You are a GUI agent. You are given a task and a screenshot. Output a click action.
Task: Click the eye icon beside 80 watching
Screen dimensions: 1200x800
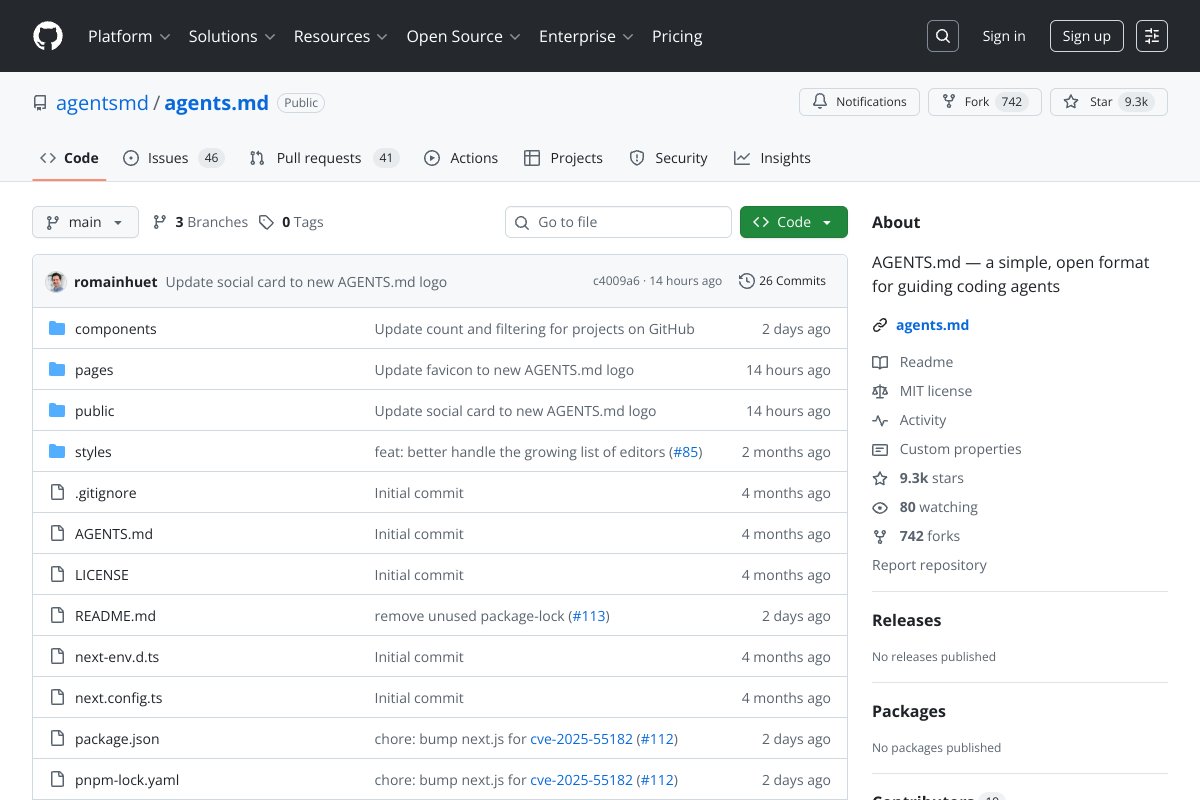pyautogui.click(x=880, y=507)
